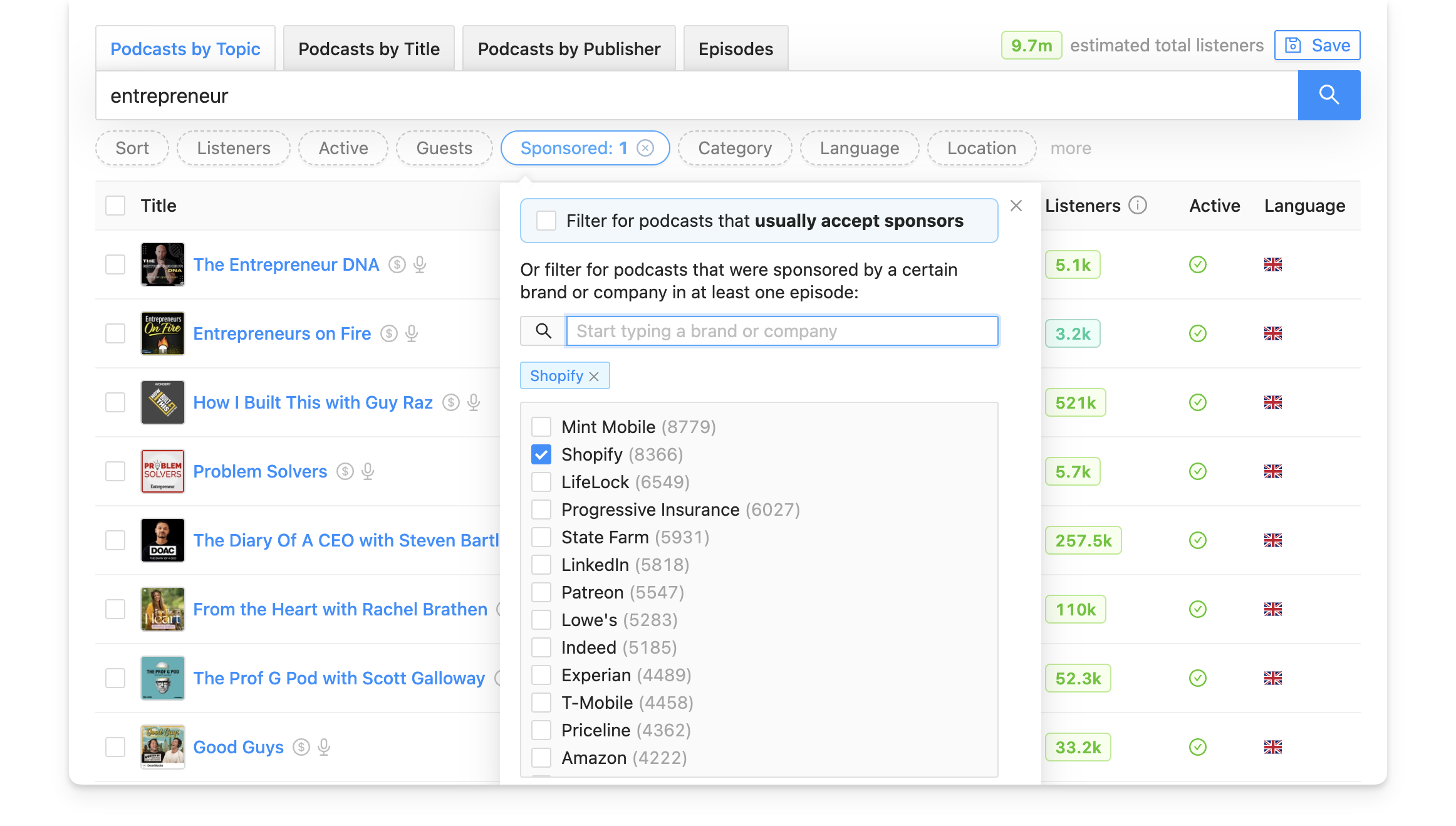This screenshot has width=1456, height=826.
Task: Toggle the select-all checkbox beside Title
Action: click(115, 206)
